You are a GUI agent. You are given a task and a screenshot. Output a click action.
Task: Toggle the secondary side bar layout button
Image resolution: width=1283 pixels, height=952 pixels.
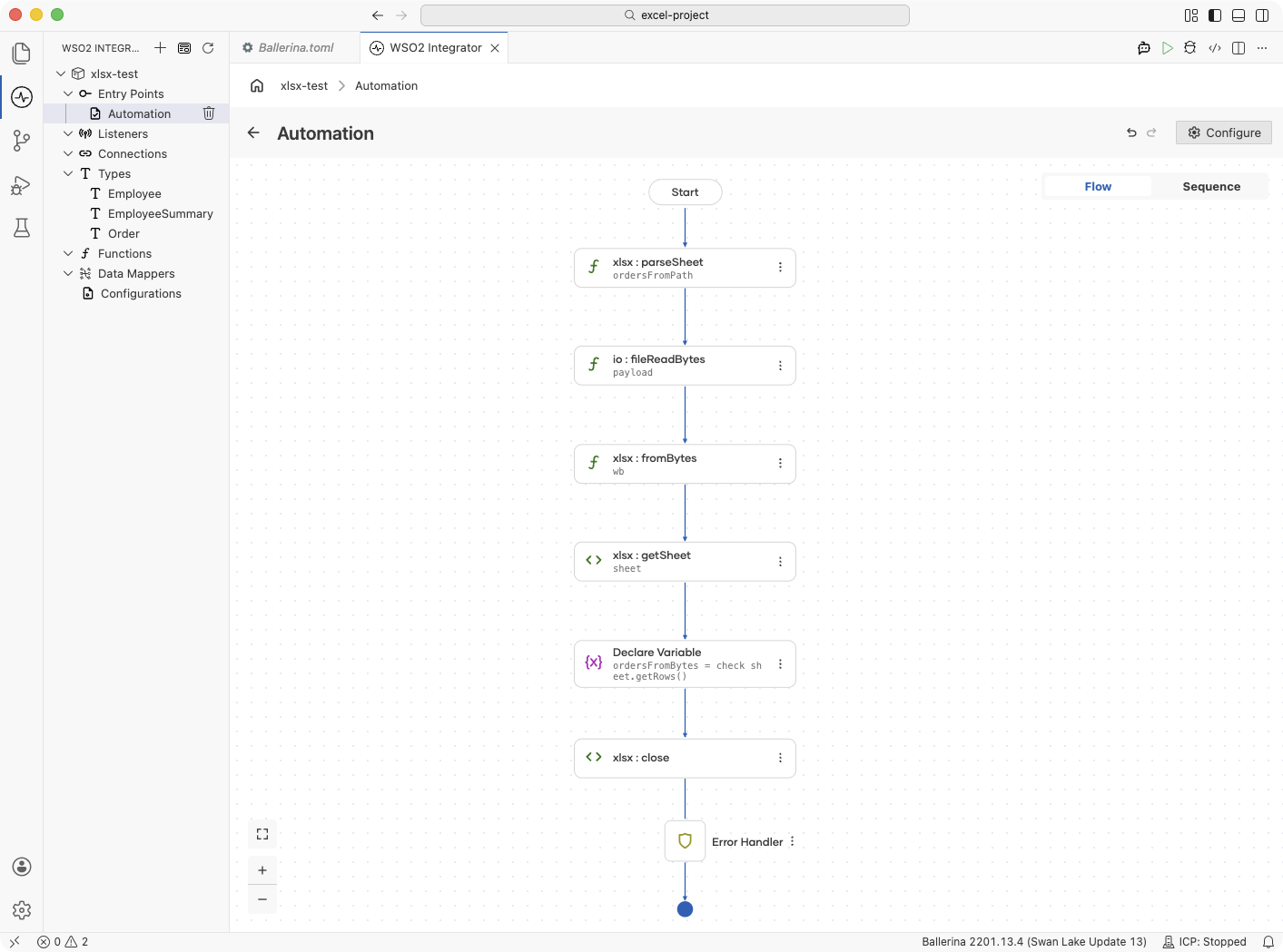pyautogui.click(x=1262, y=15)
